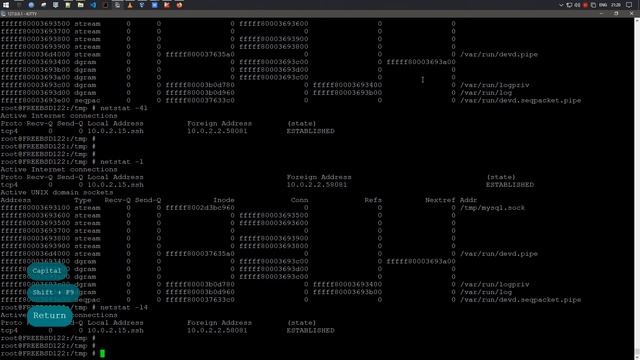The image size is (640, 360).
Task: Open the red taskbar app icon
Action: 167,5
